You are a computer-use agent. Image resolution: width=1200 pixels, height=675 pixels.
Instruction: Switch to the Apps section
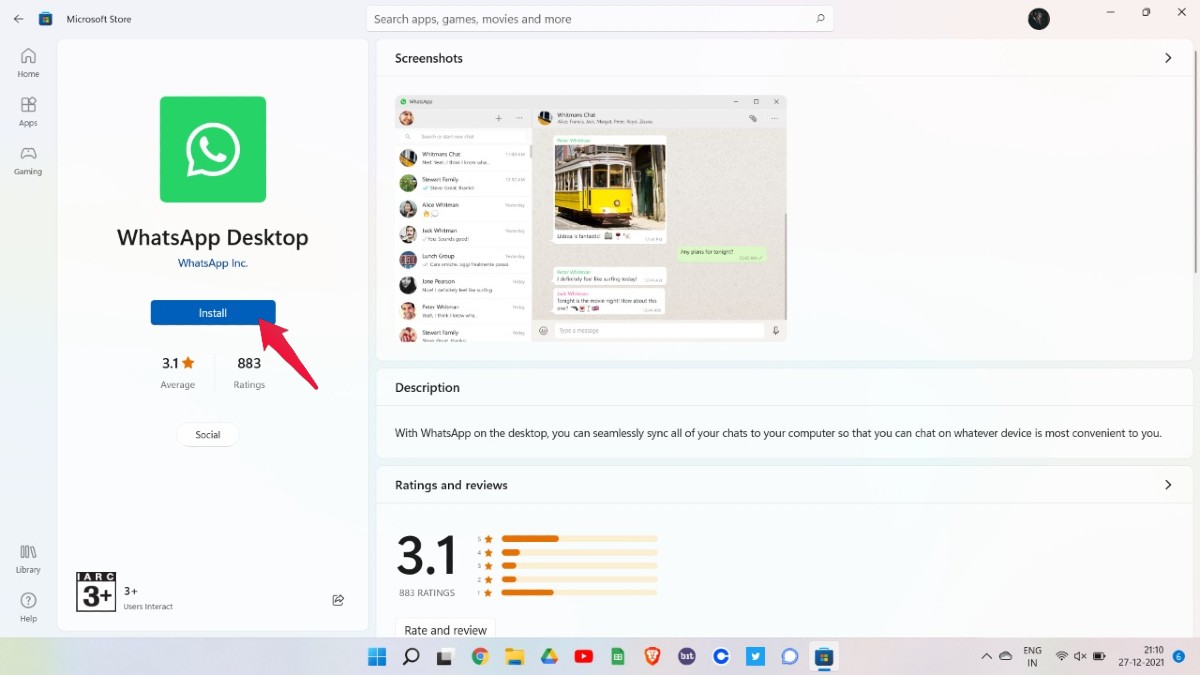point(27,110)
